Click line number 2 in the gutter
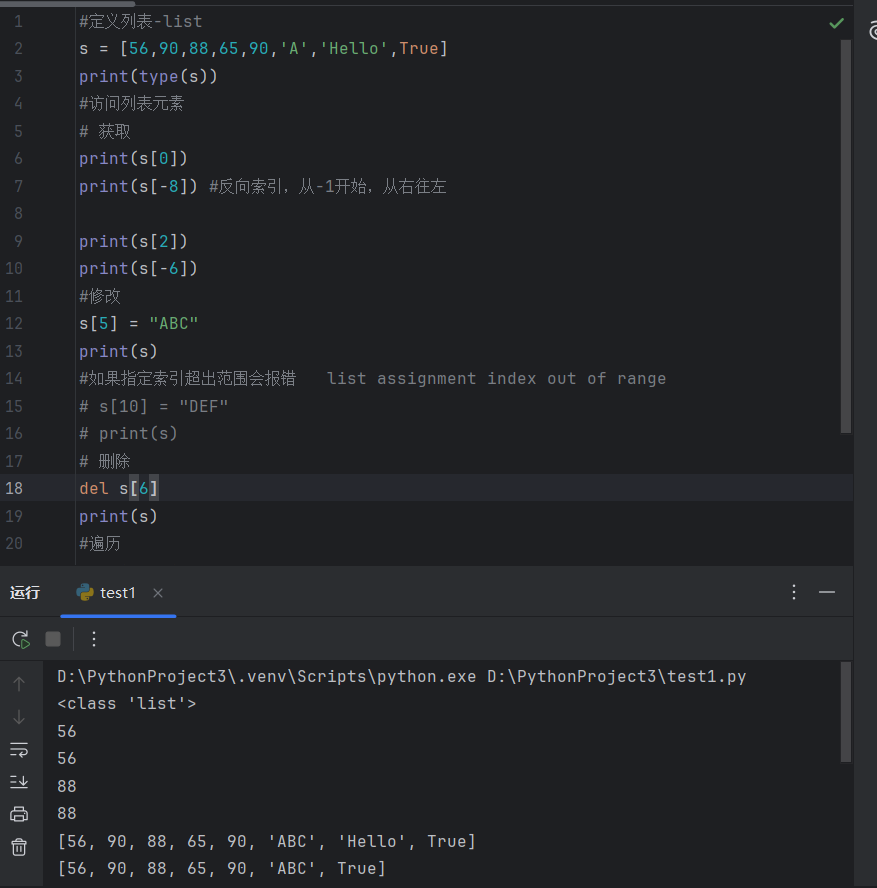Screen dimensions: 877x888 [18, 49]
